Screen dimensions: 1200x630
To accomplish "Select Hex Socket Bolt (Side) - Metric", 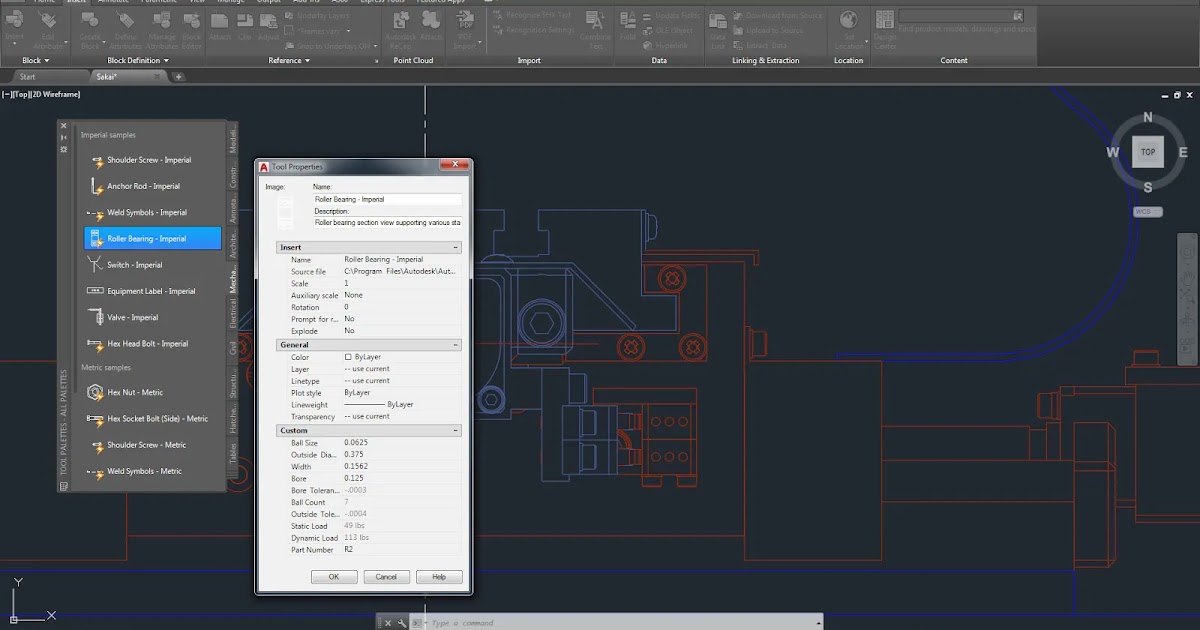I will pos(157,419).
